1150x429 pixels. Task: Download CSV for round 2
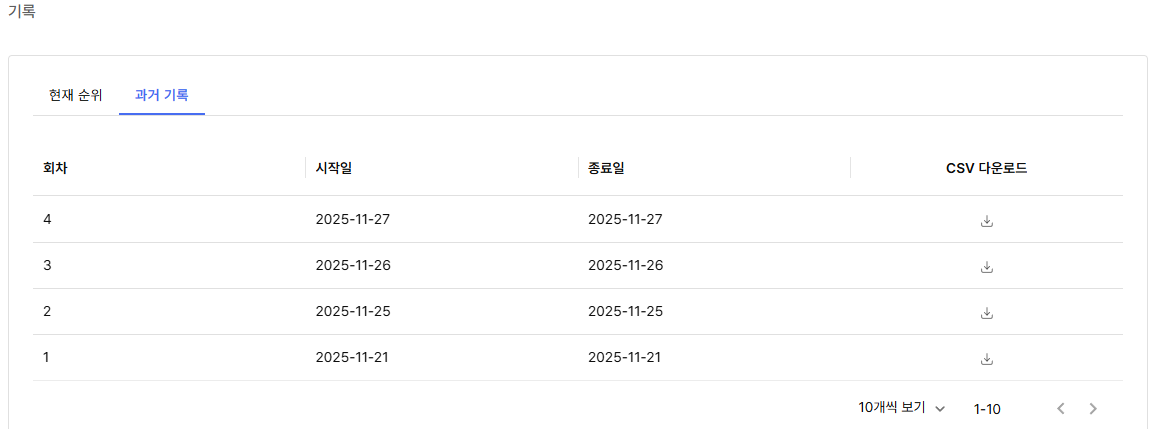pyautogui.click(x=986, y=313)
